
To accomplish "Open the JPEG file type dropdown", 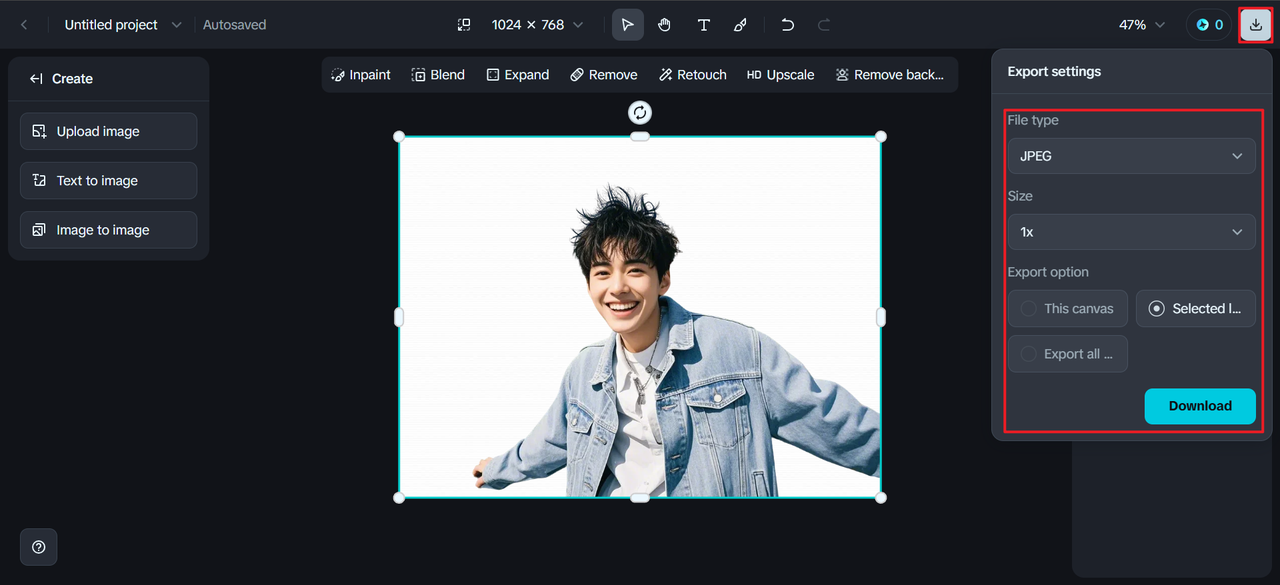I will [1131, 156].
